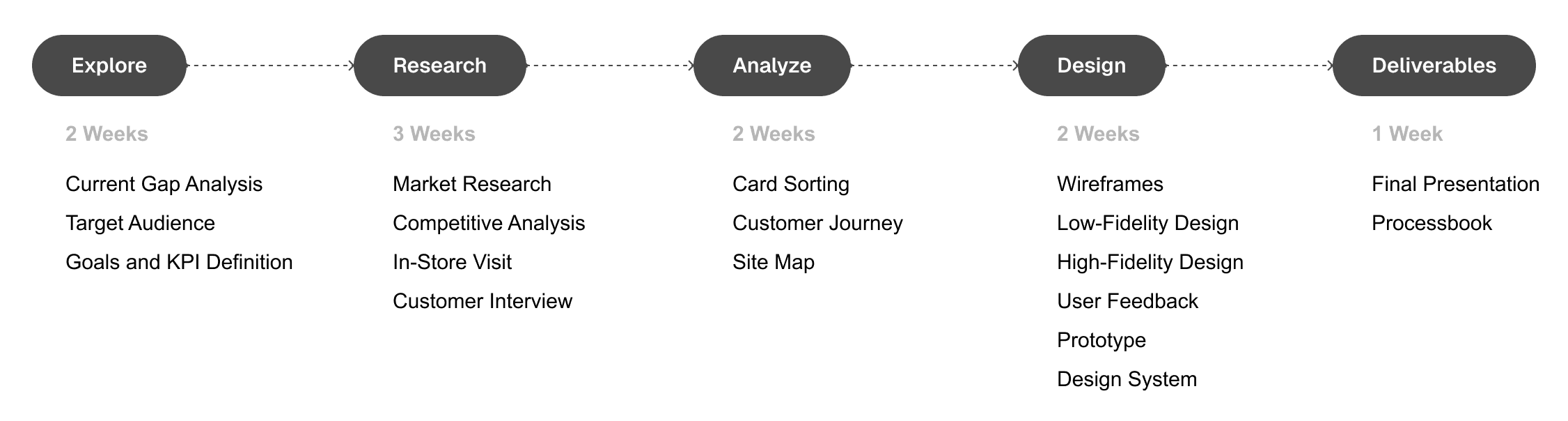
Task: Click the High-Fidelity Design item
Action: coord(1150,262)
